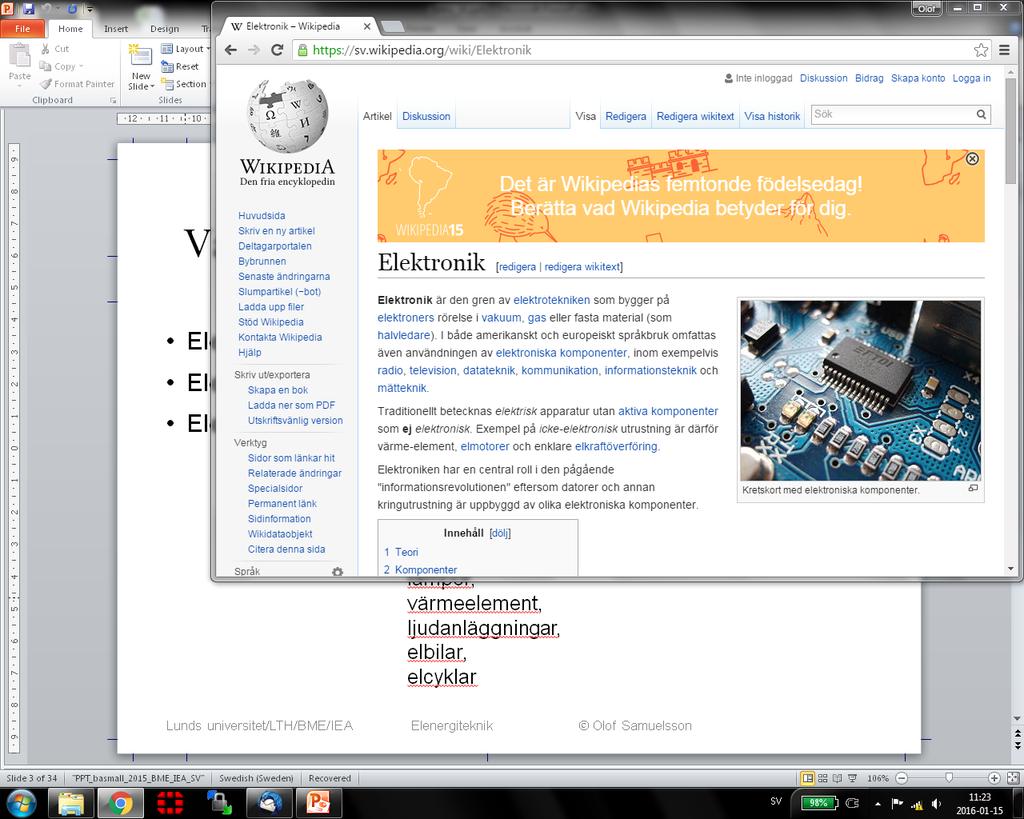Close the Elektronik – Wikipedia tab
This screenshot has height=819, width=1024.
pos(367,27)
